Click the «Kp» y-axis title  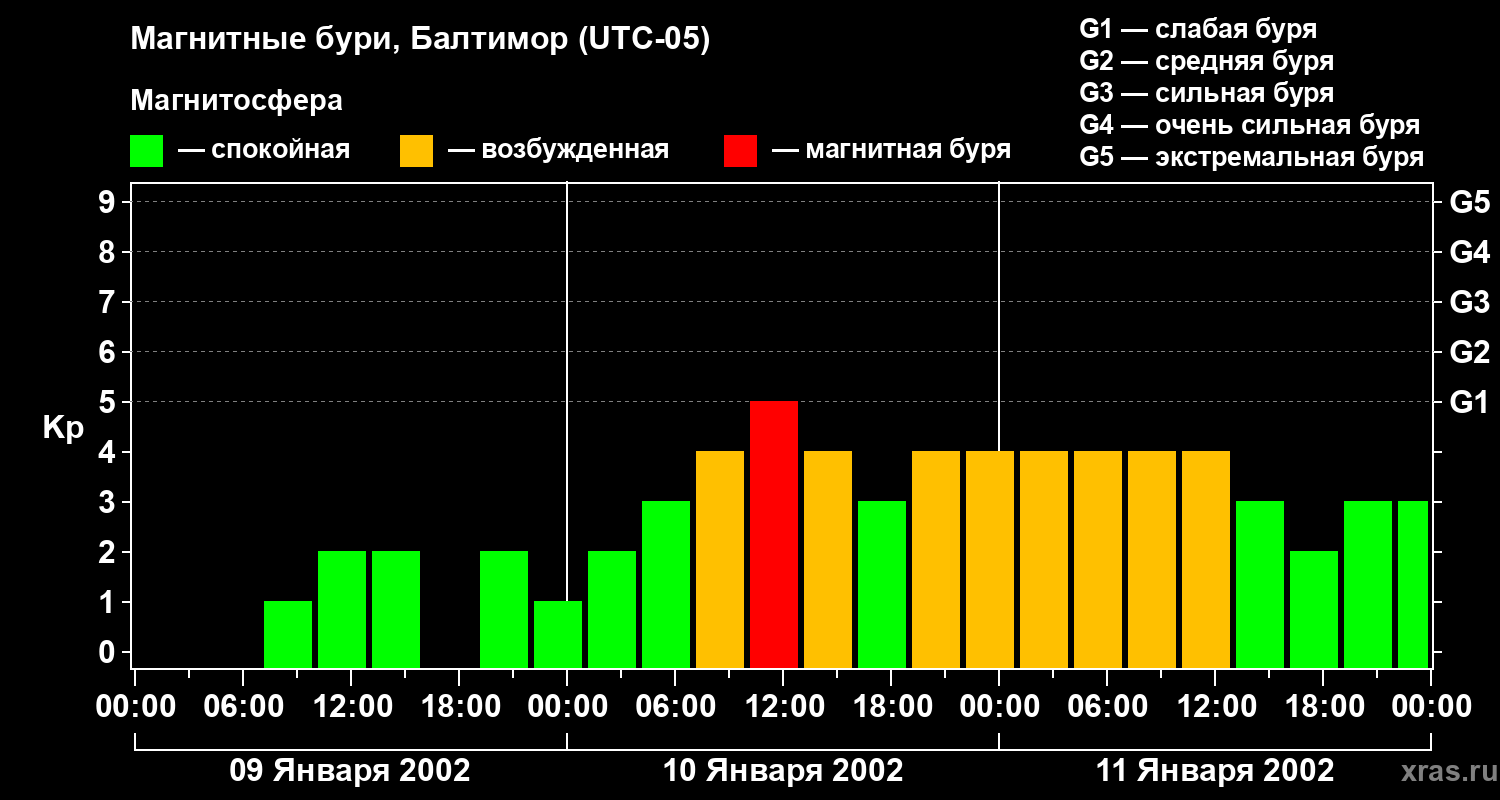tap(63, 428)
